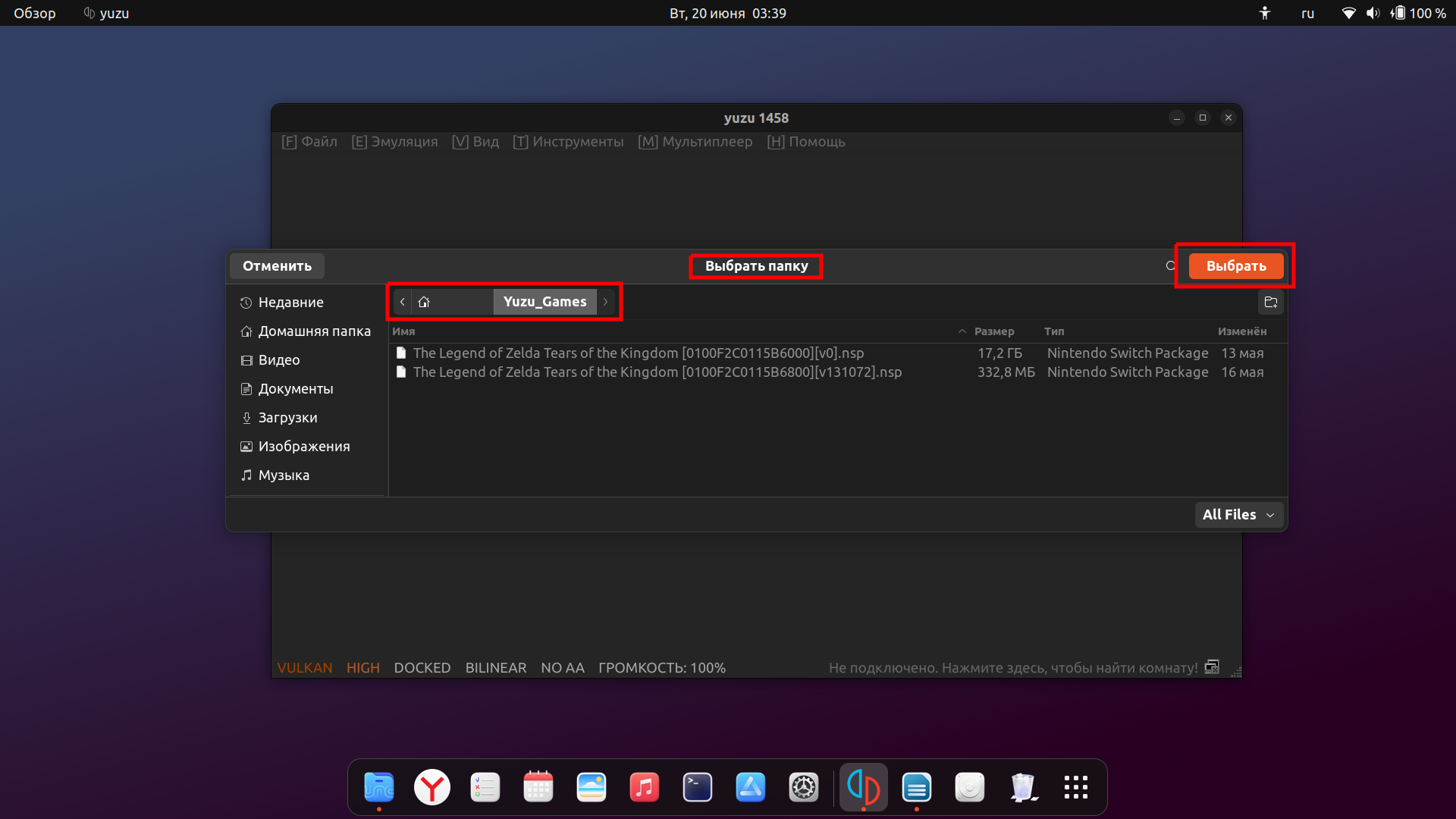Click the Отменить button
This screenshot has height=819, width=1456.
pos(277,266)
